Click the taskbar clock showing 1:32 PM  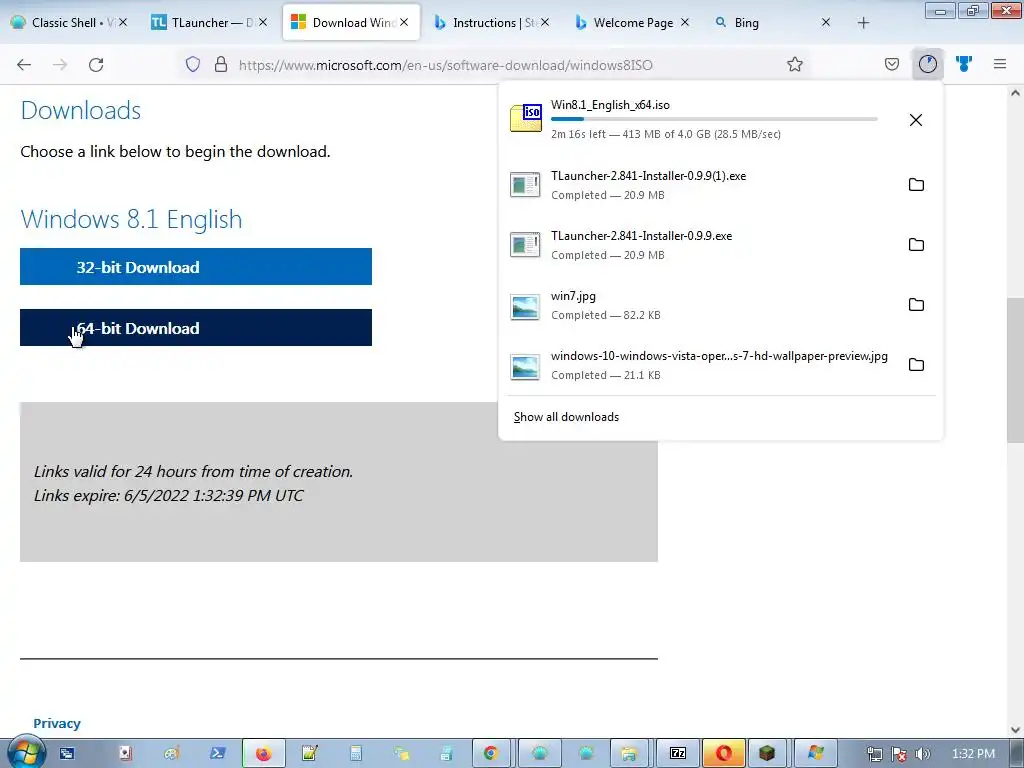973,754
